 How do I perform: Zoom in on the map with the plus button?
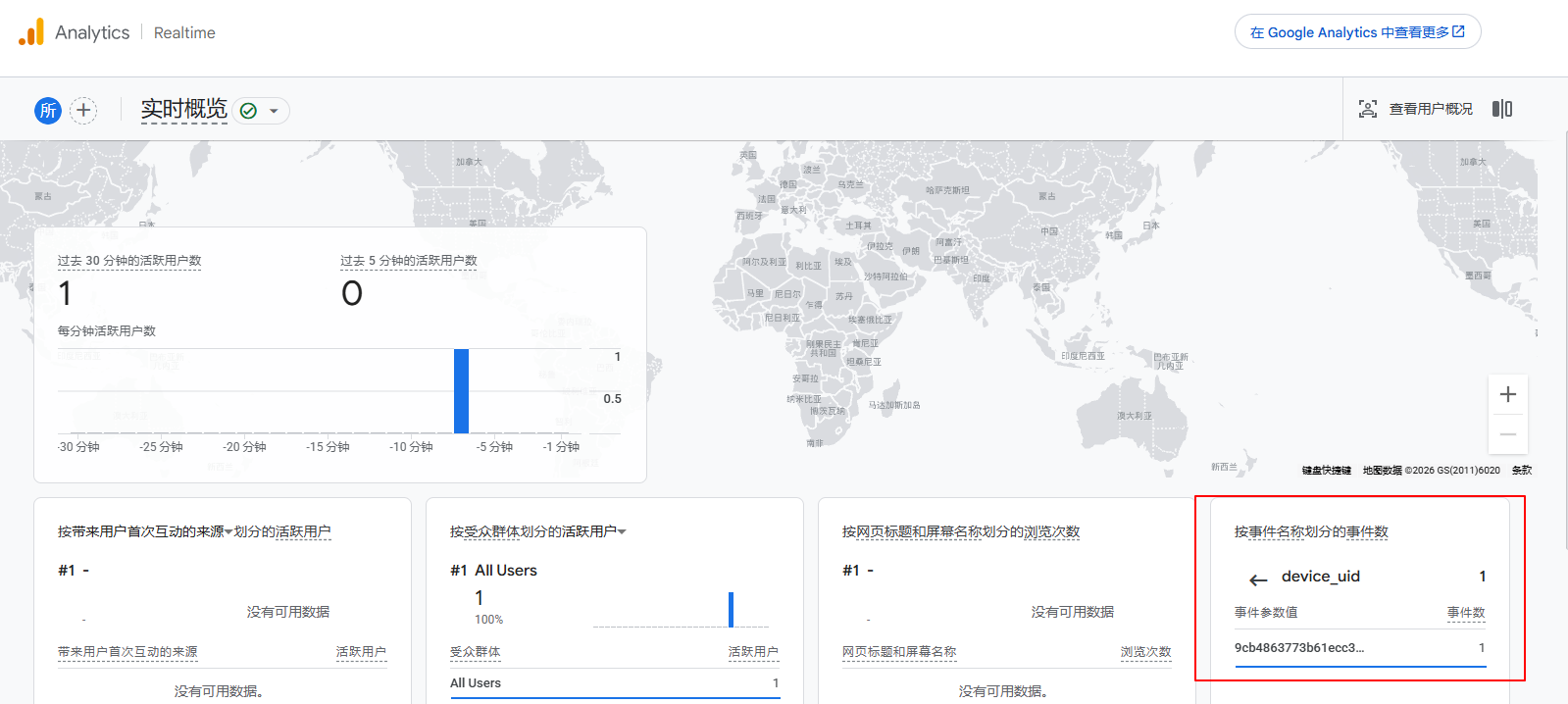(x=1508, y=394)
